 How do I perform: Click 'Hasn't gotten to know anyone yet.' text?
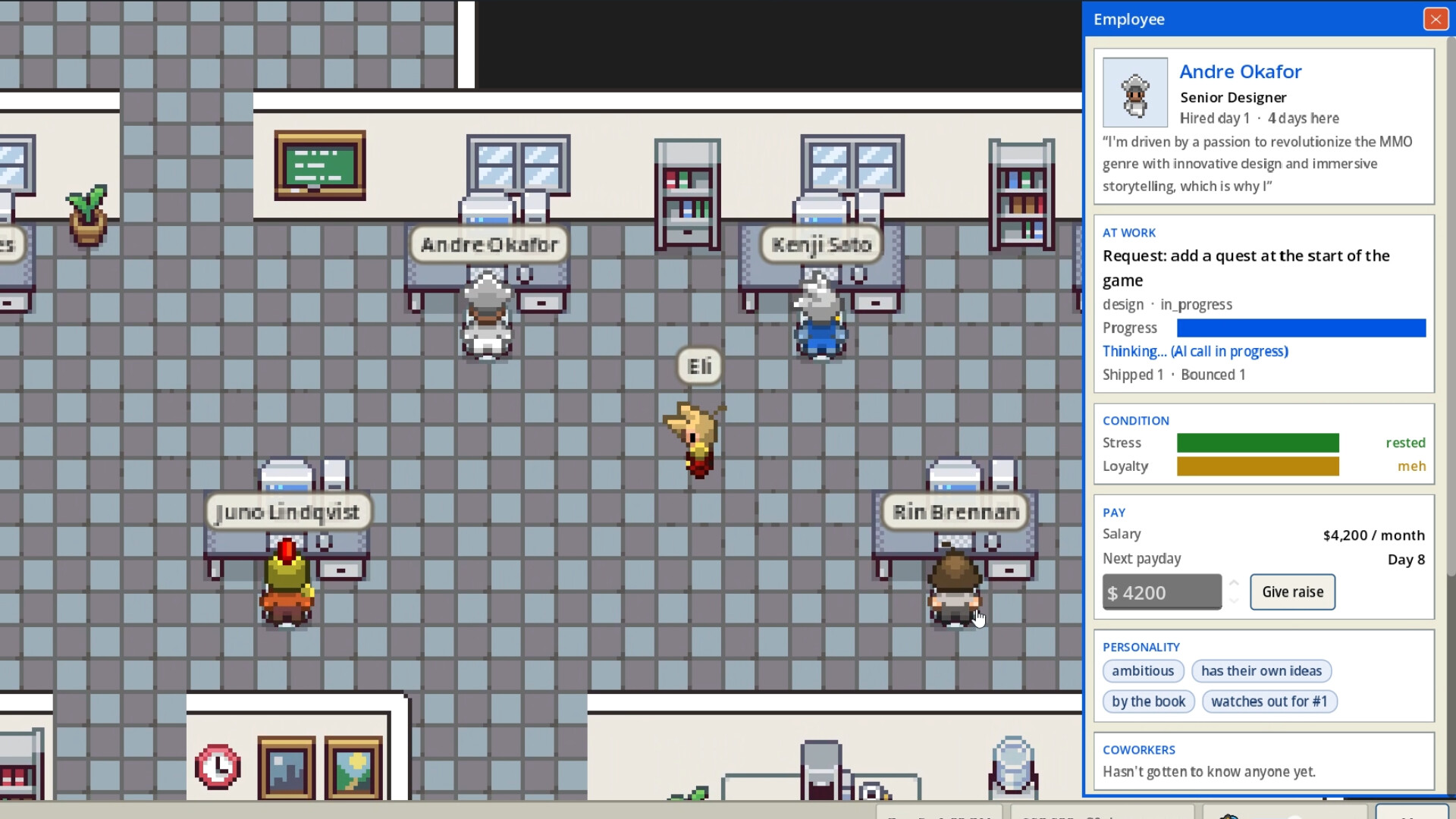[x=1209, y=772]
